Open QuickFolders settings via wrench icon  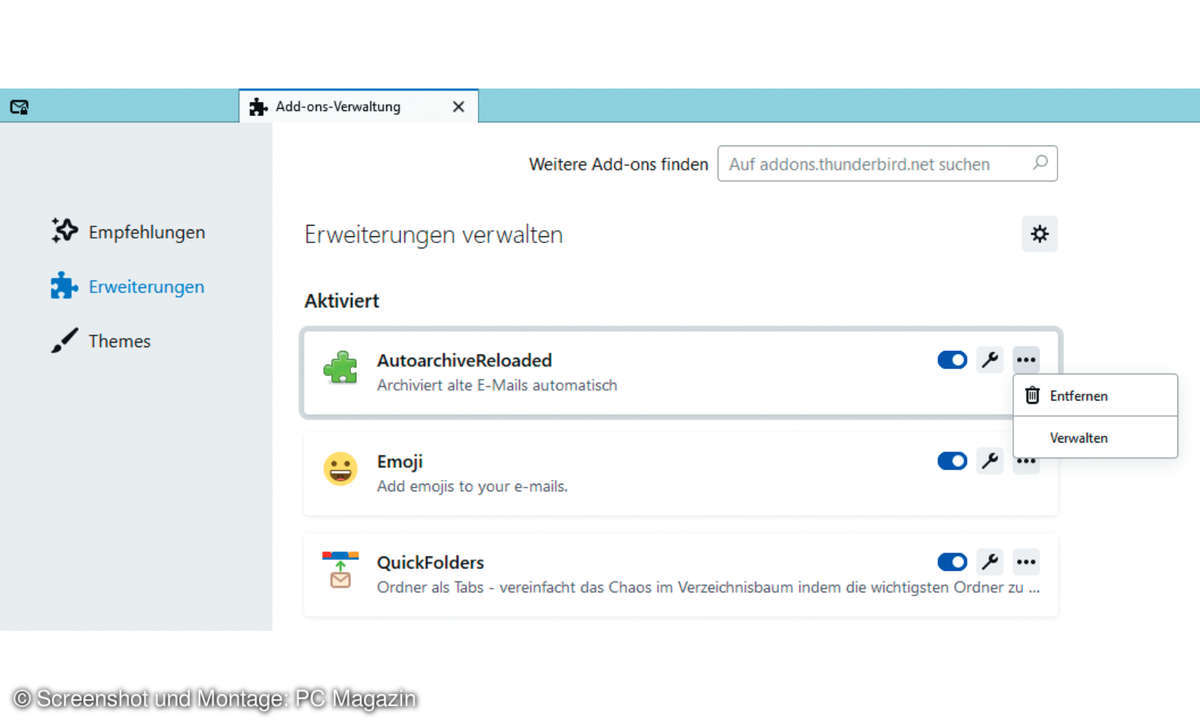click(x=990, y=562)
